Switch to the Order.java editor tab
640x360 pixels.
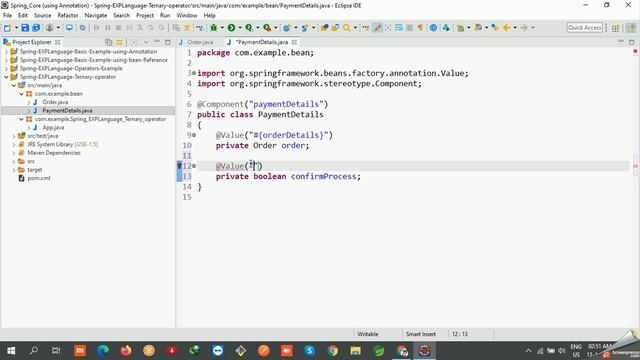pyautogui.click(x=200, y=42)
